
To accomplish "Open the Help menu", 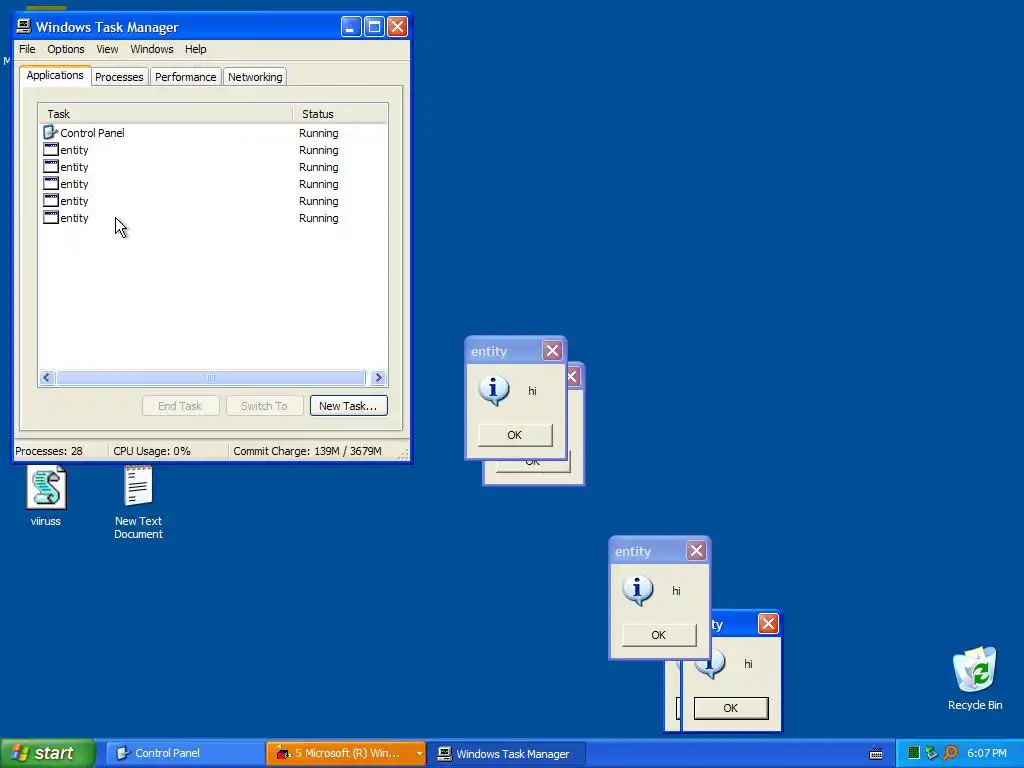I will point(195,49).
